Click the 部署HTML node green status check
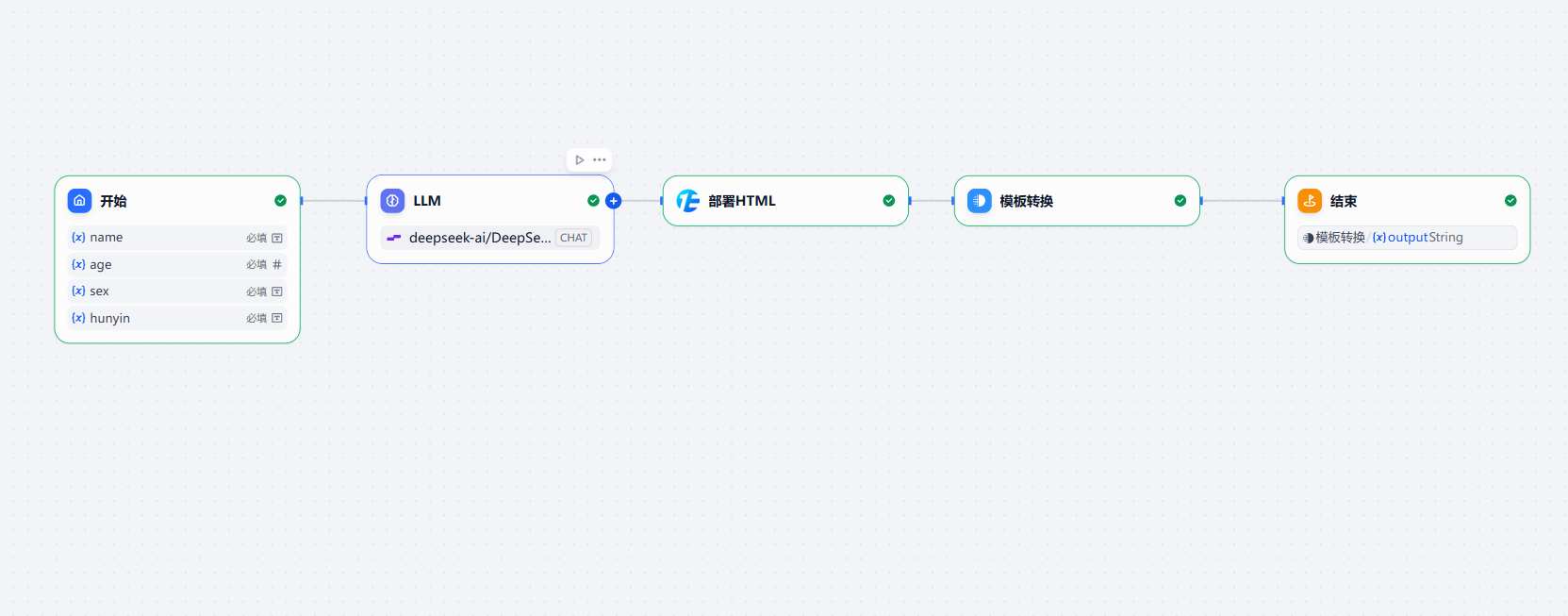 point(888,201)
